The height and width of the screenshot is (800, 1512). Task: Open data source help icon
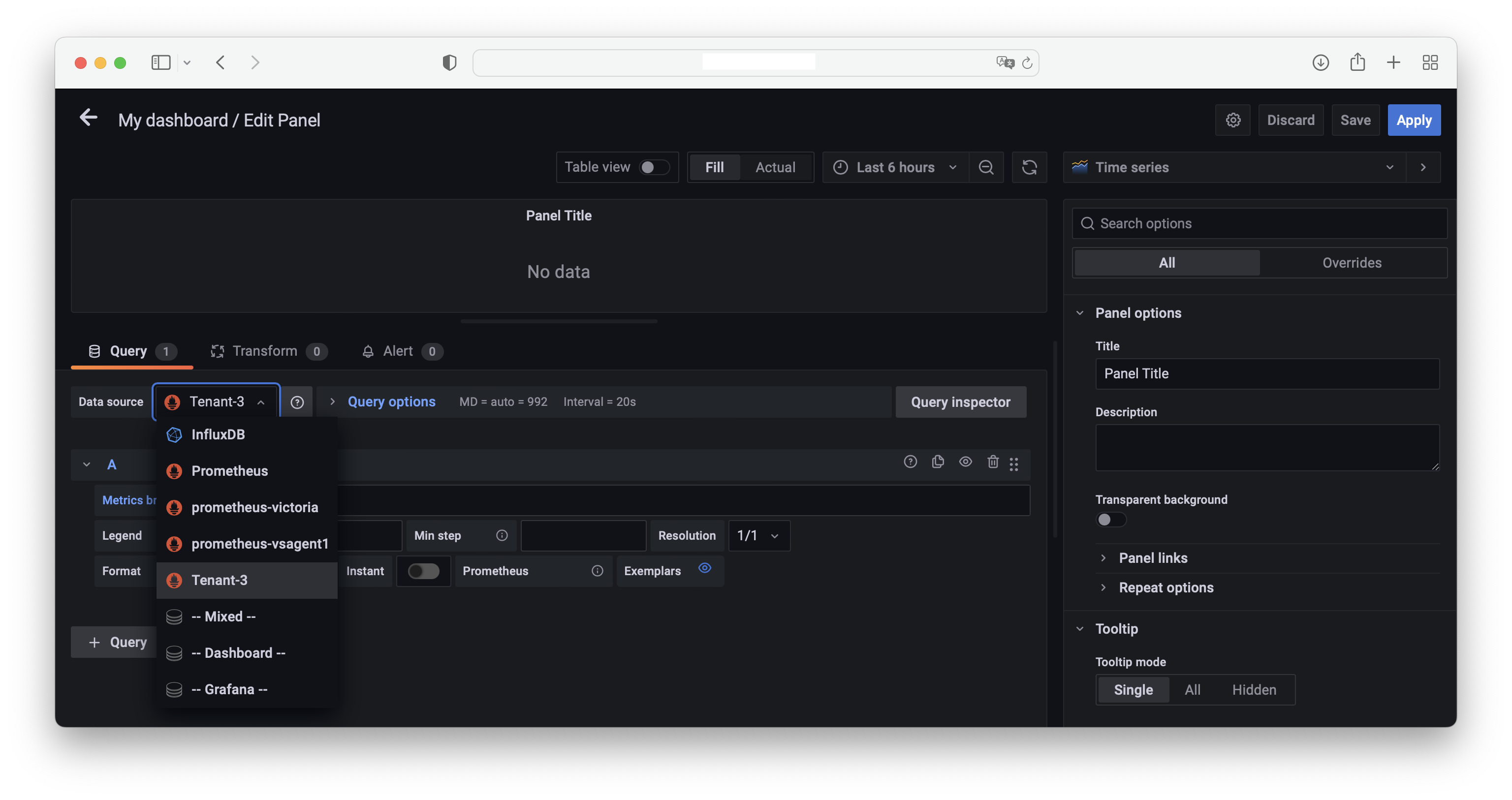coord(297,402)
